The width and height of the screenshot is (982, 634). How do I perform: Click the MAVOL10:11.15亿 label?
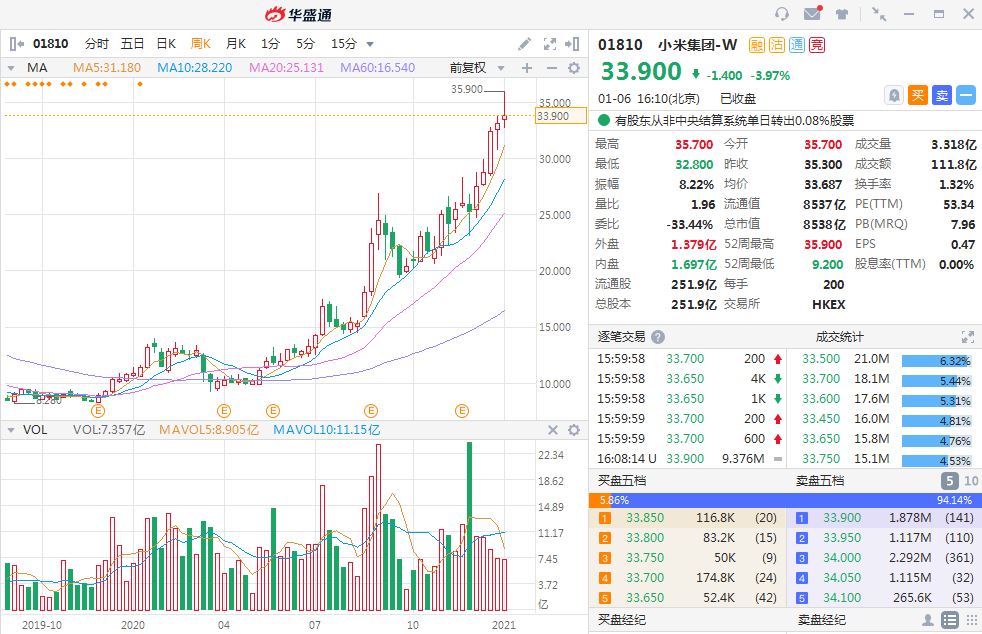point(326,430)
